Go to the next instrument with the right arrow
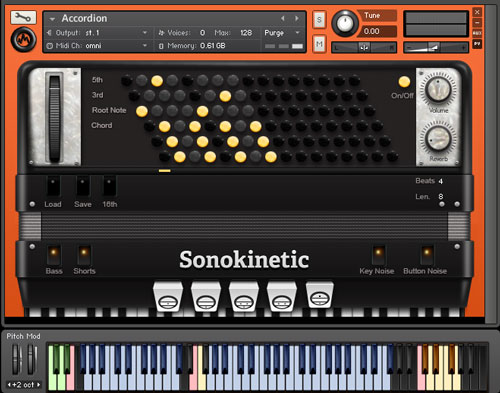This screenshot has height=393, width=500. 296,19
